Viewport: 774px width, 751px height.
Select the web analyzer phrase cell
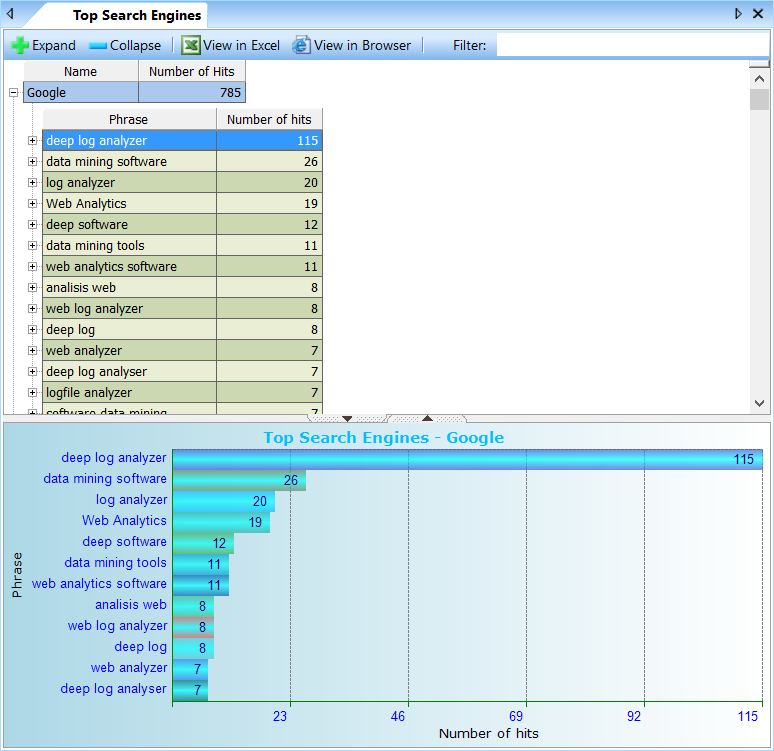pyautogui.click(x=129, y=350)
